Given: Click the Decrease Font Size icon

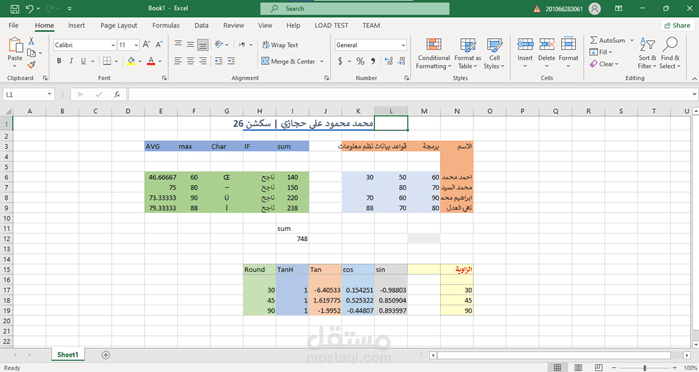Looking at the screenshot, I should pos(159,45).
